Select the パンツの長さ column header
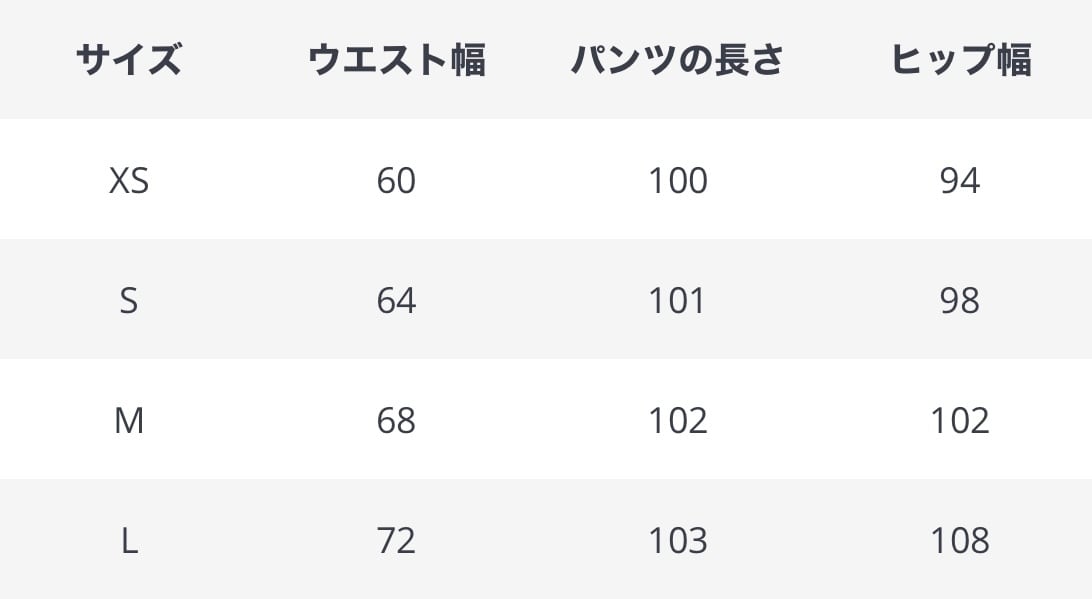Screen dimensions: 1092x599 (x=677, y=60)
